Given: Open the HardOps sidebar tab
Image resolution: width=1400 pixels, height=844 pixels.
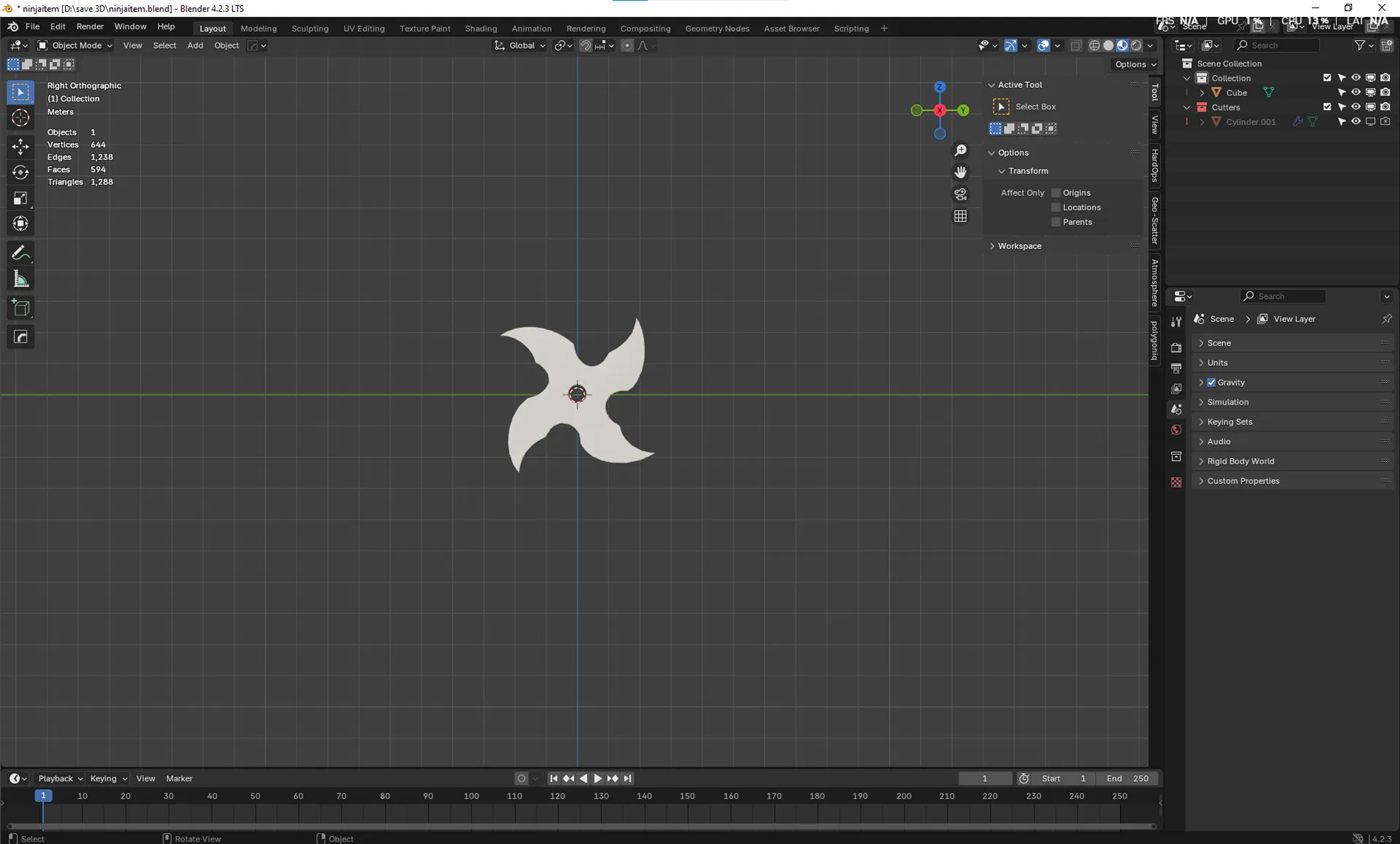Looking at the screenshot, I should pyautogui.click(x=1154, y=165).
